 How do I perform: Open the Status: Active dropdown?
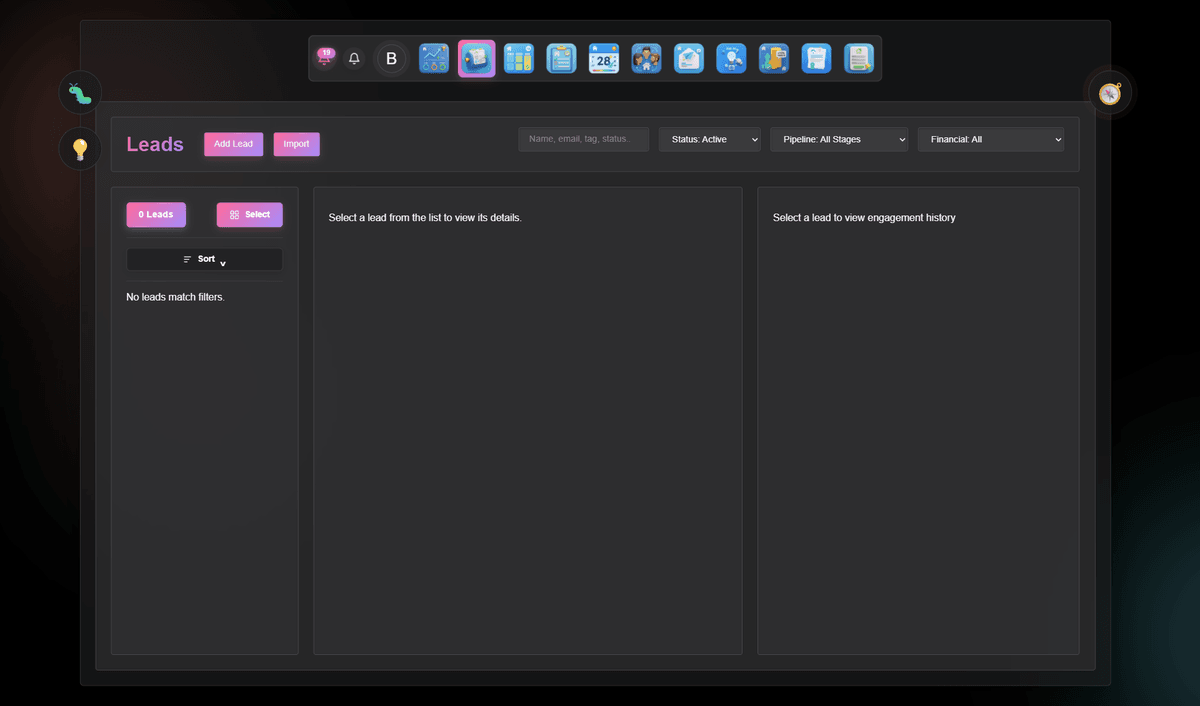710,139
